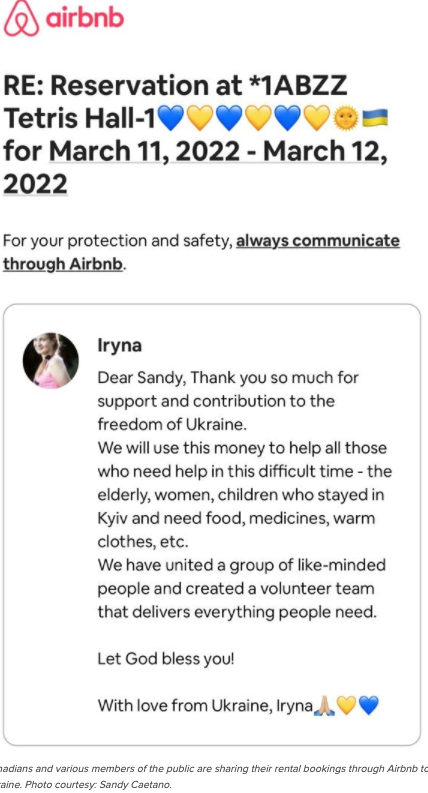428x793 pixels.
Task: Click the sun face emoji in title
Action: pyautogui.click(x=346, y=118)
